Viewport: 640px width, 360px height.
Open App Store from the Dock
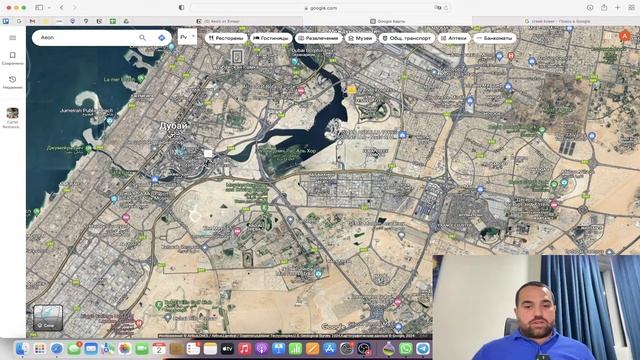coord(329,349)
